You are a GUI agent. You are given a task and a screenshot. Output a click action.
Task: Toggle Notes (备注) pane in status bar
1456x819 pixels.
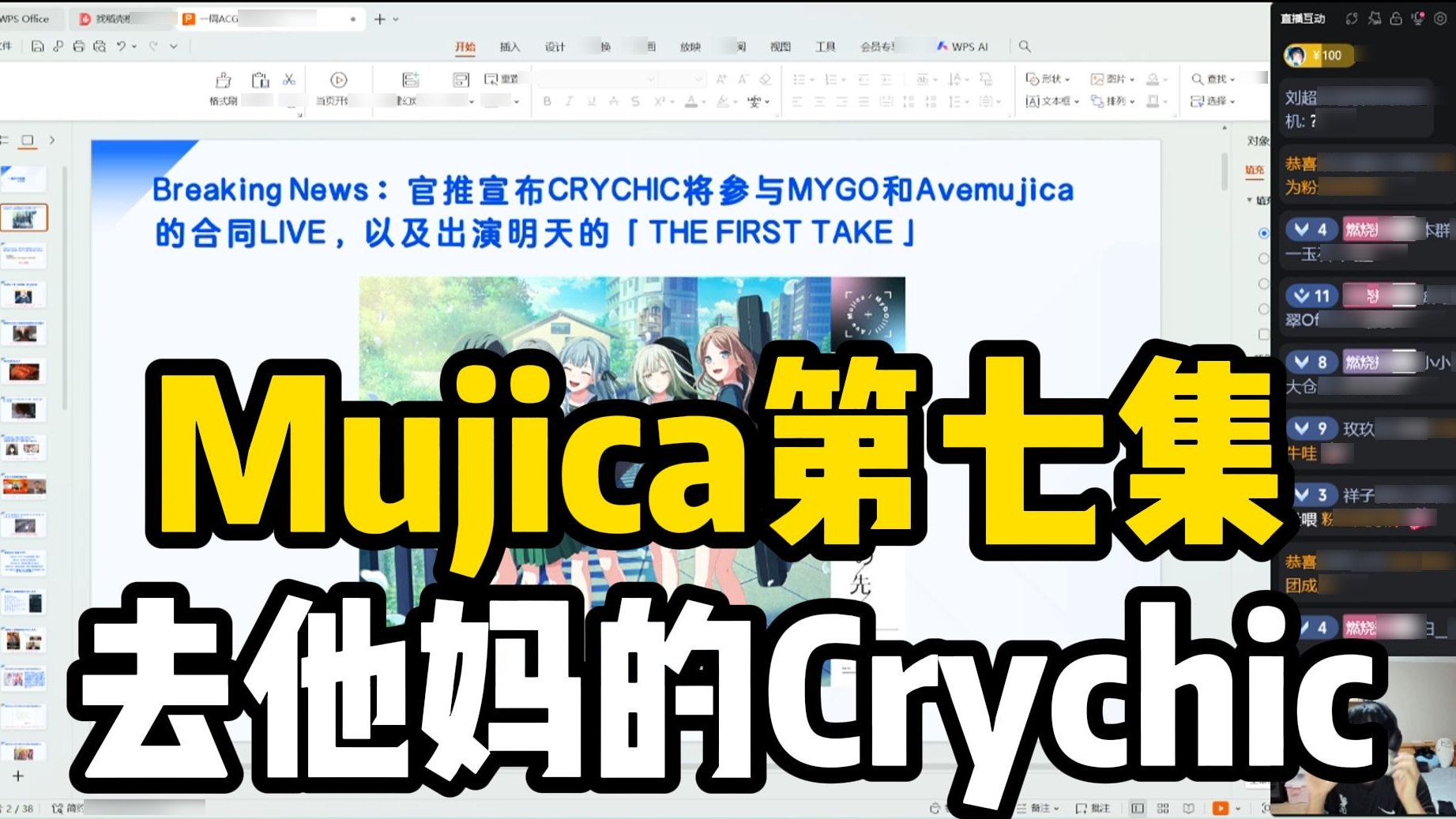click(x=1037, y=808)
